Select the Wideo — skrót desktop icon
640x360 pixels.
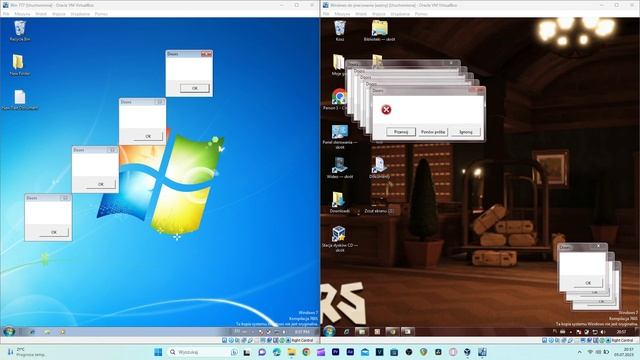click(340, 168)
